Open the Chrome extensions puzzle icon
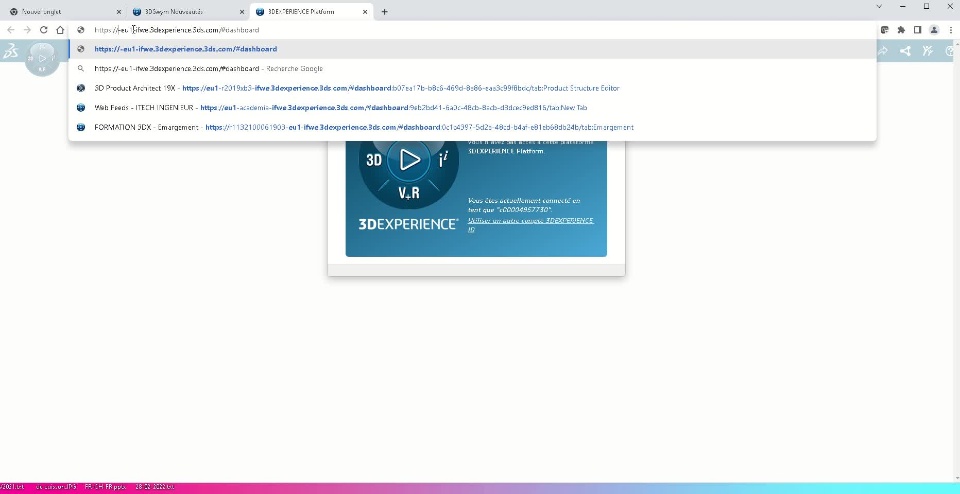 tap(901, 29)
